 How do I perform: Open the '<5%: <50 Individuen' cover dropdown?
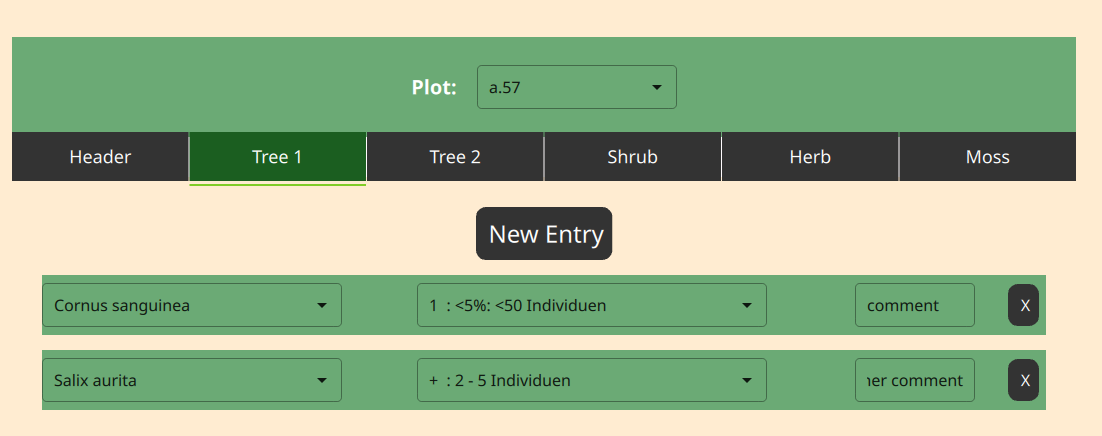592,305
